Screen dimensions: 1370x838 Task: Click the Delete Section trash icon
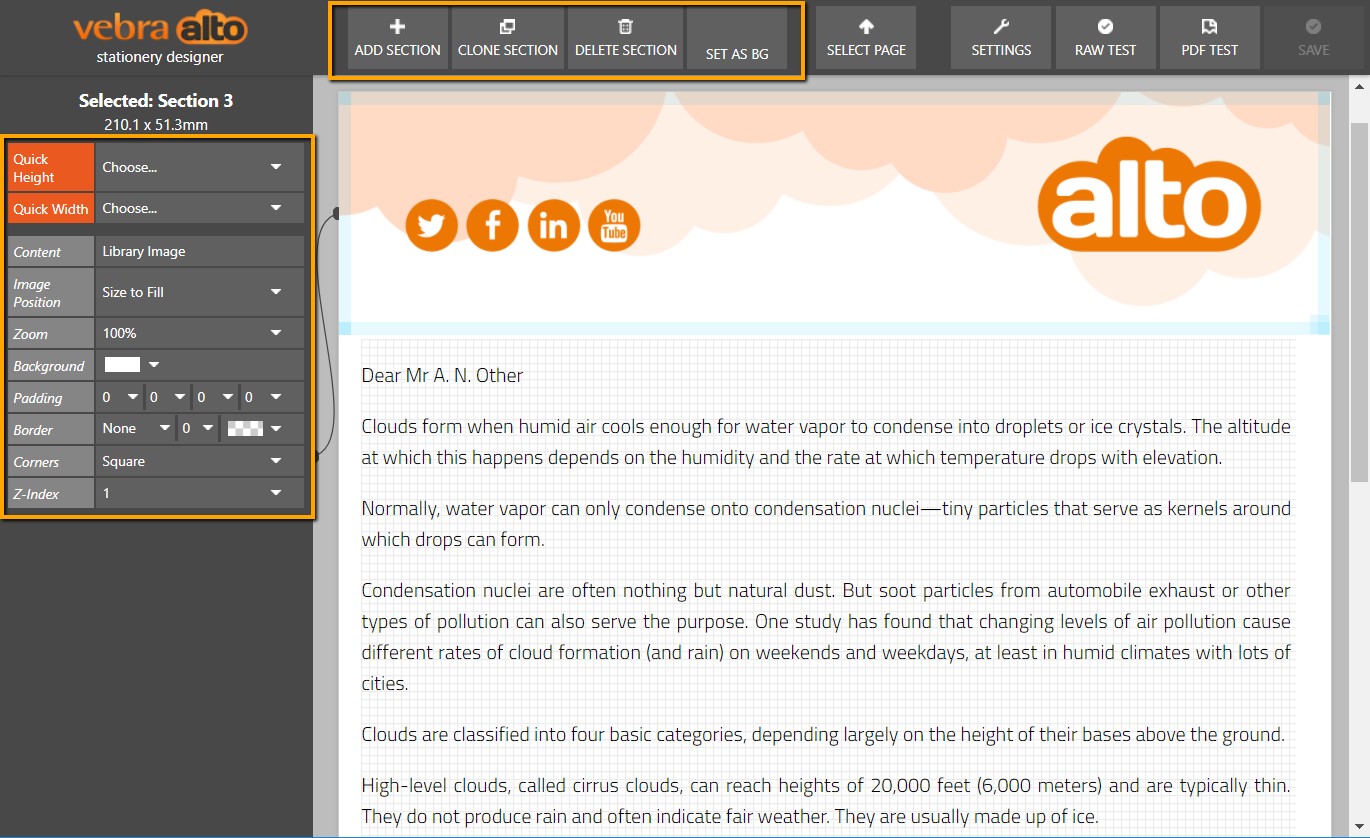[626, 27]
